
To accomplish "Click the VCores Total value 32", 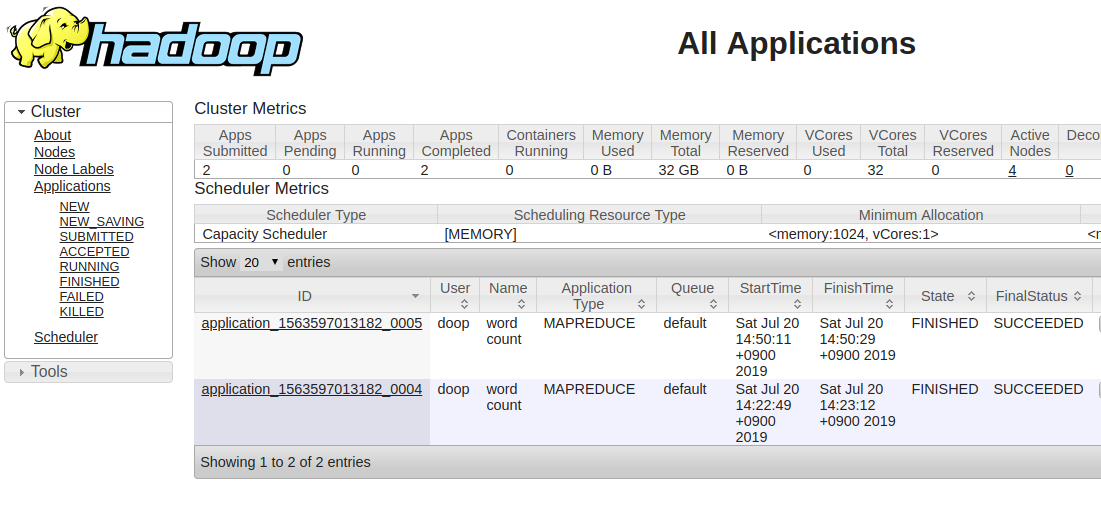I will point(875,170).
